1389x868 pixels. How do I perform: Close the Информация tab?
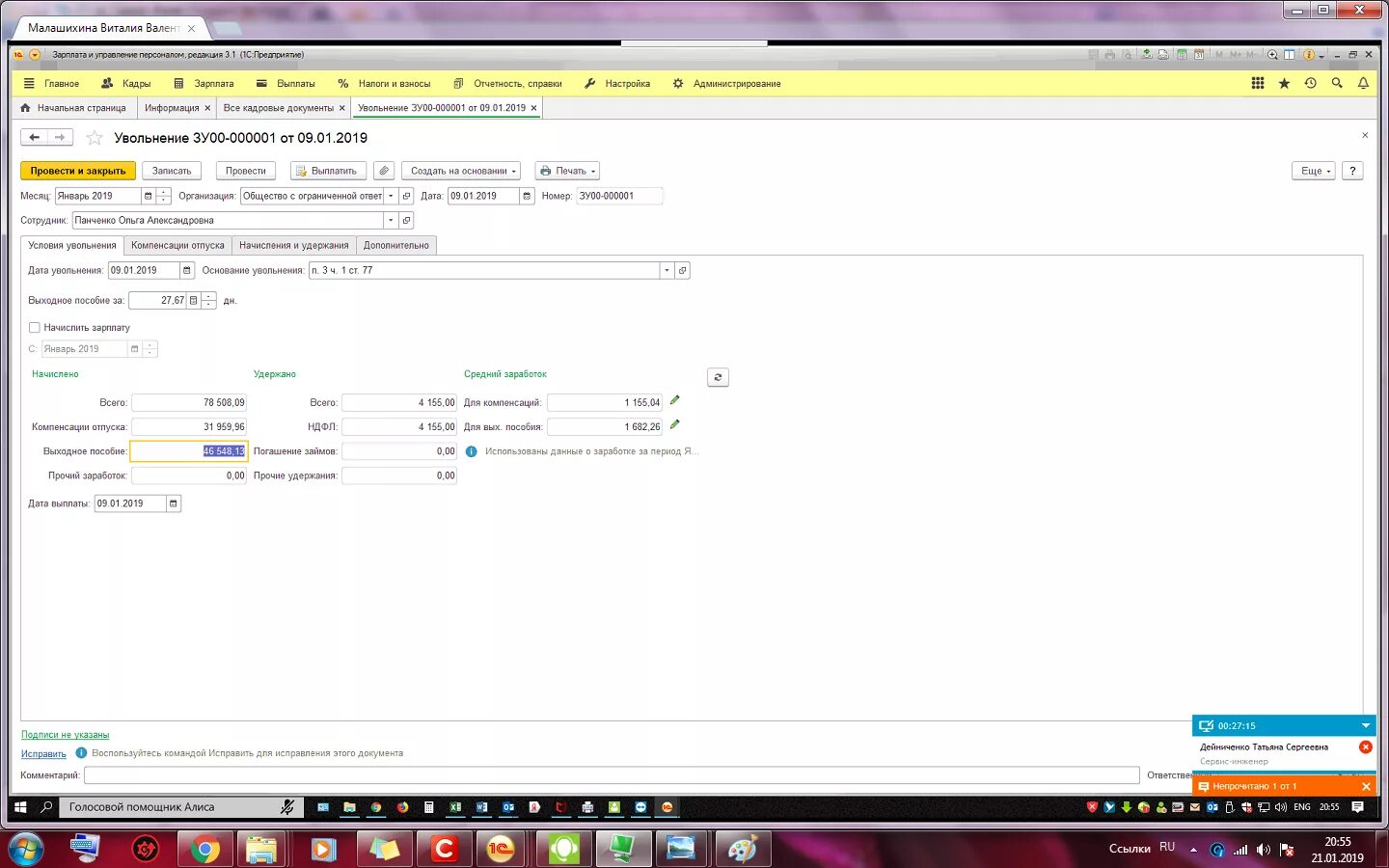[207, 108]
